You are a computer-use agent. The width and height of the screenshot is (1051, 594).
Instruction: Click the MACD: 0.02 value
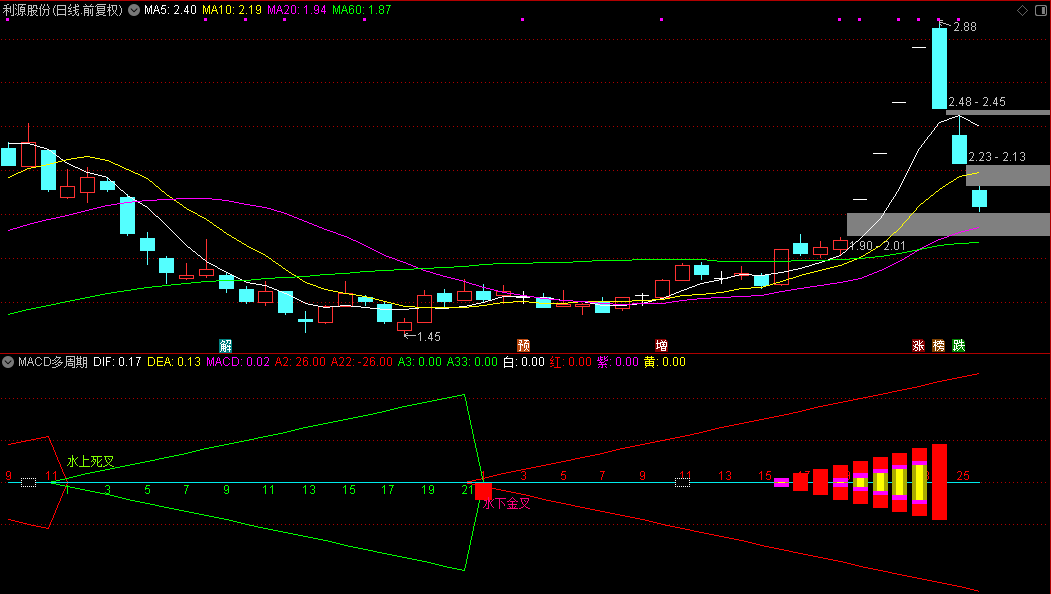pyautogui.click(x=238, y=362)
